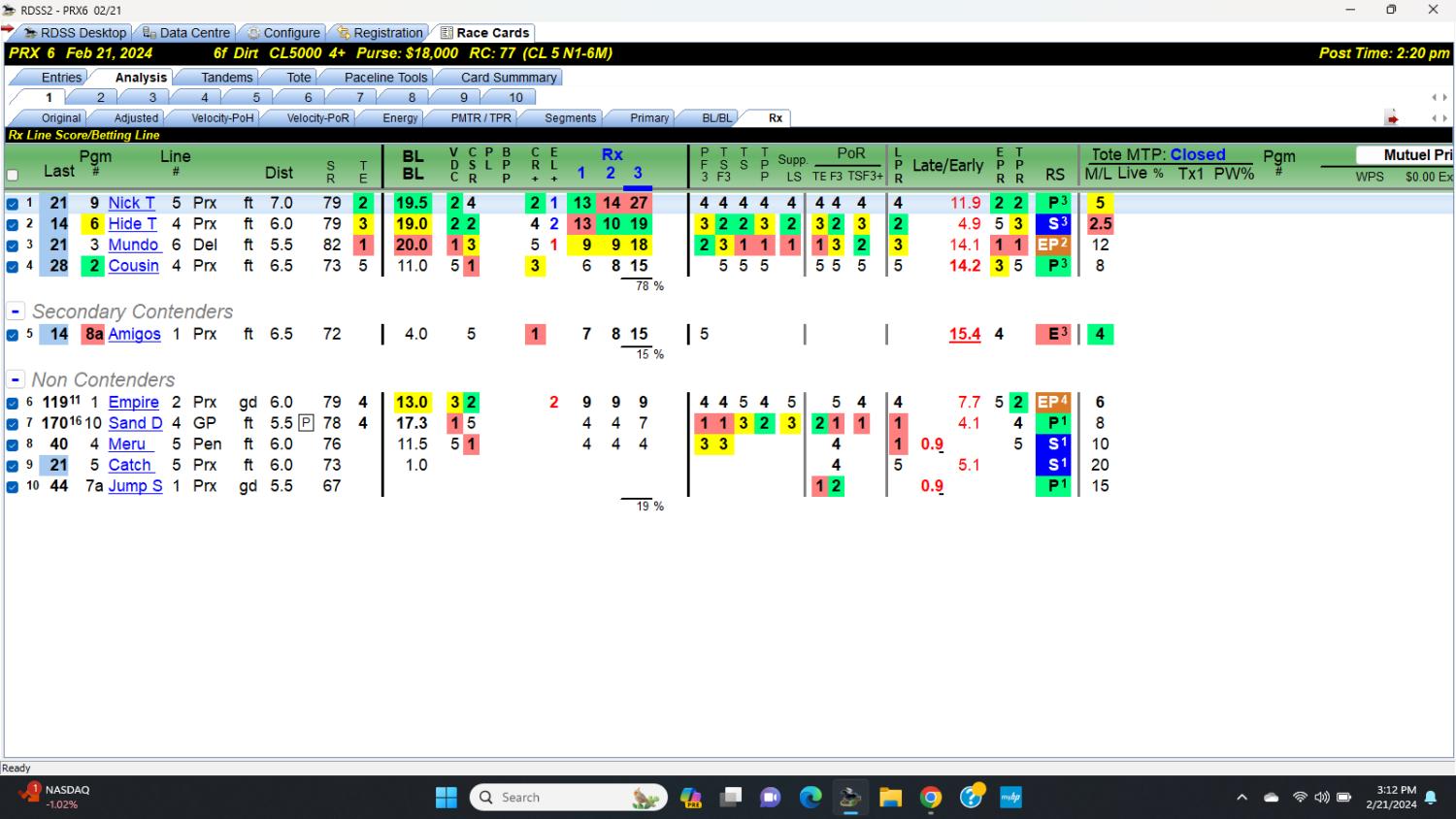The image size is (1456, 819).
Task: Open volume speaker tray icon
Action: click(1321, 798)
